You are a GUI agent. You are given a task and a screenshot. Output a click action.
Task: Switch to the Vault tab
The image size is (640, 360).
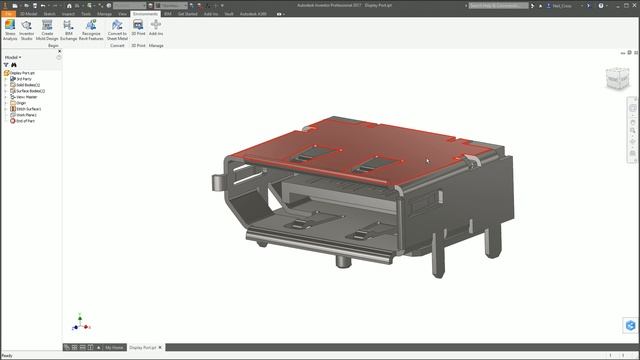pyautogui.click(x=229, y=14)
